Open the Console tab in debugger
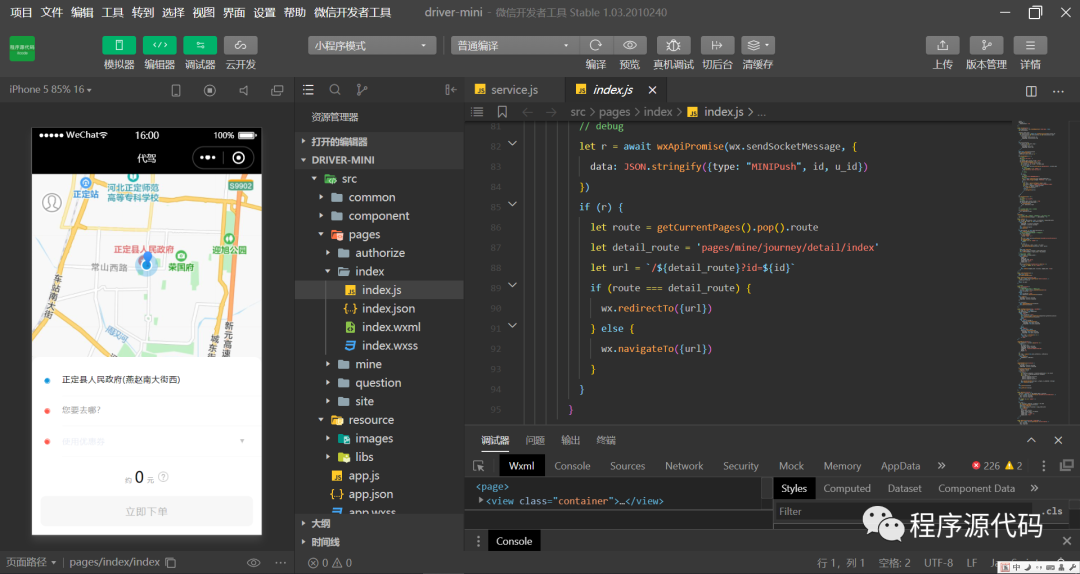Image resolution: width=1080 pixels, height=574 pixels. tap(572, 466)
